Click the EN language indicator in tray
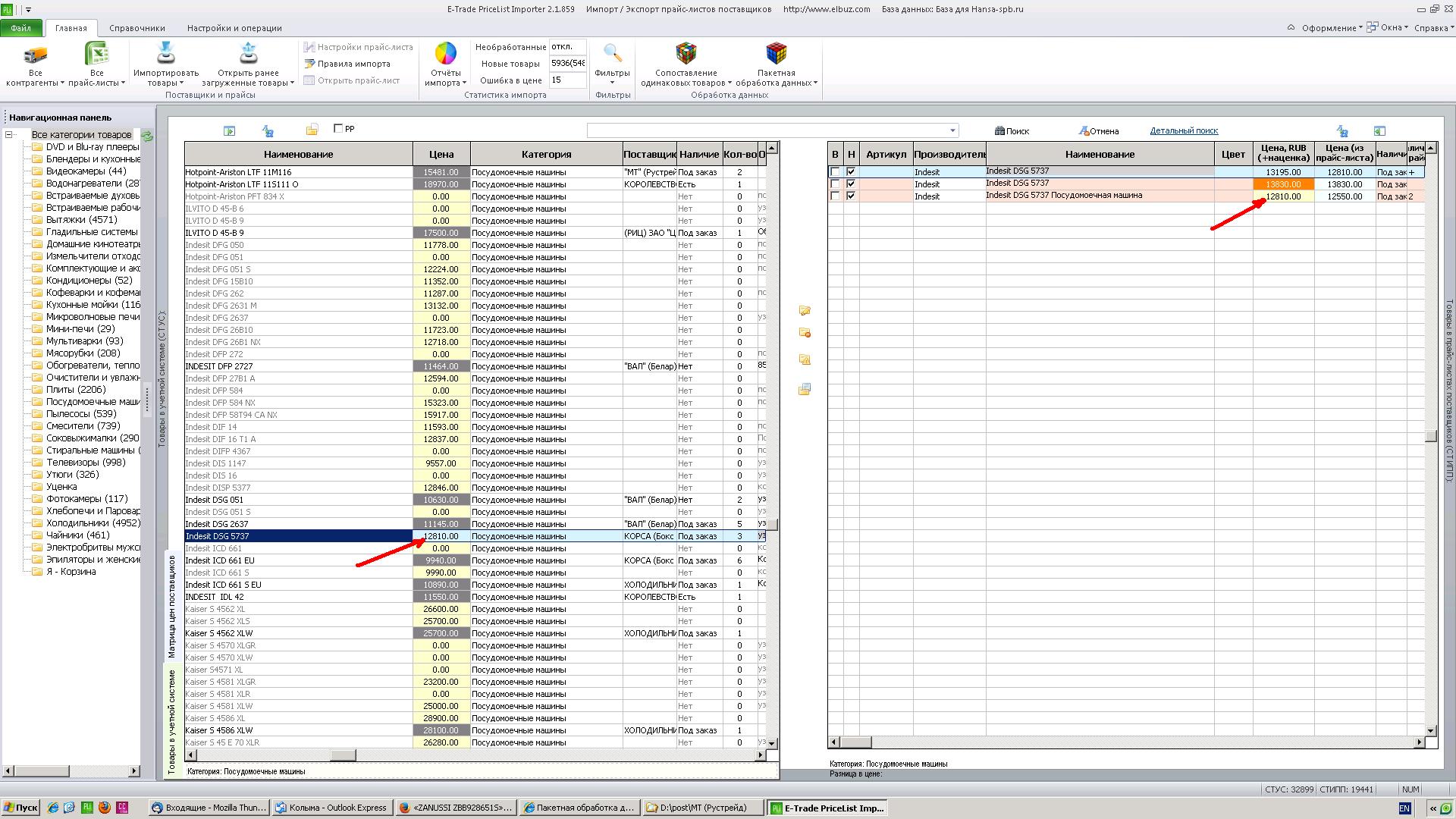Viewport: 1456px width, 819px height. click(1404, 808)
